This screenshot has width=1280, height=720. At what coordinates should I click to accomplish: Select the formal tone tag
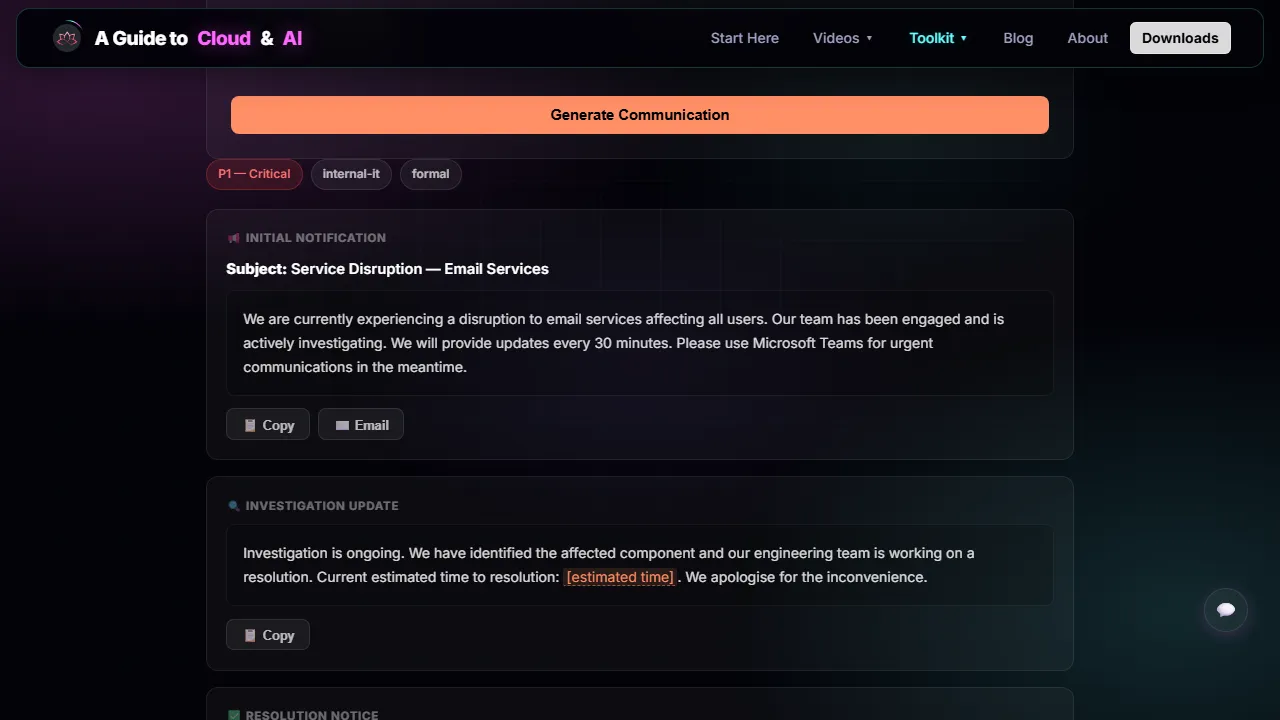(430, 174)
